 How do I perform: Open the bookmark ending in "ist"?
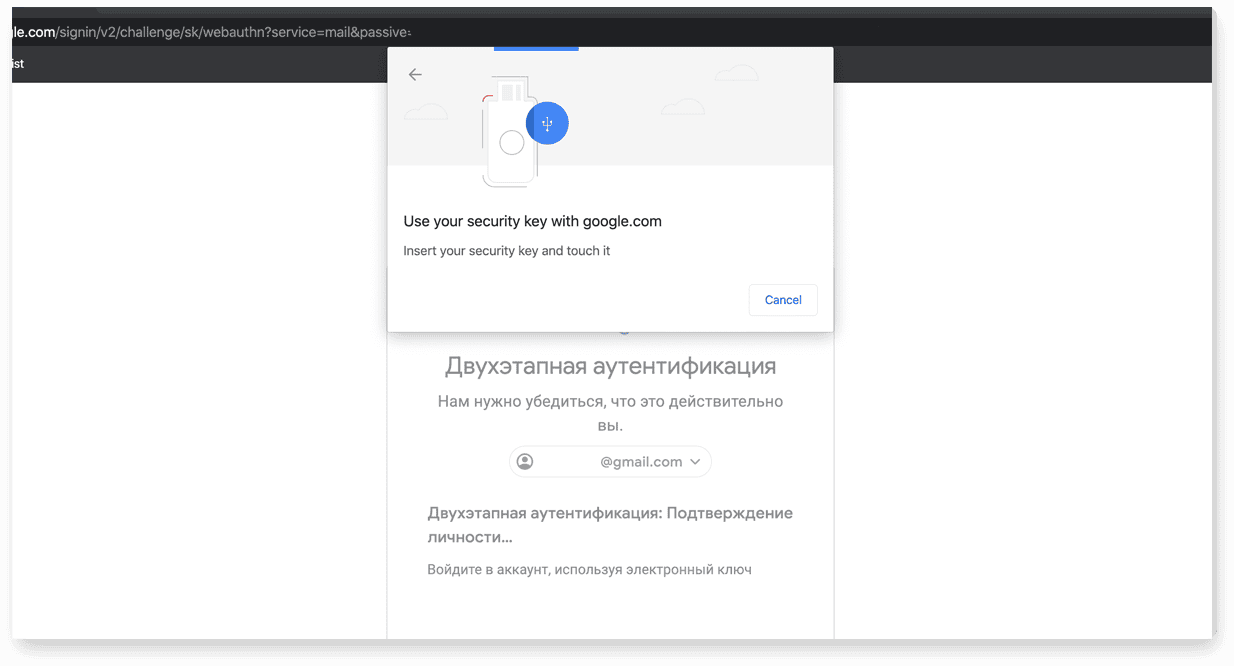(x=18, y=63)
